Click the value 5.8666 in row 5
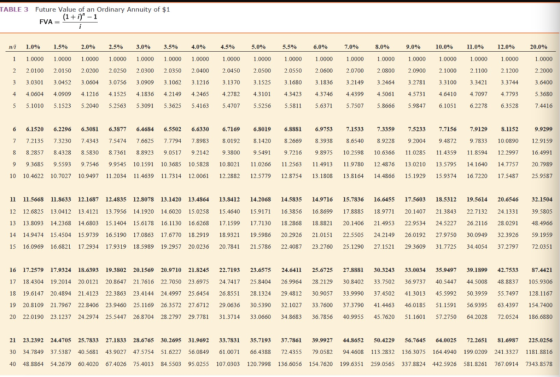 click(385, 106)
